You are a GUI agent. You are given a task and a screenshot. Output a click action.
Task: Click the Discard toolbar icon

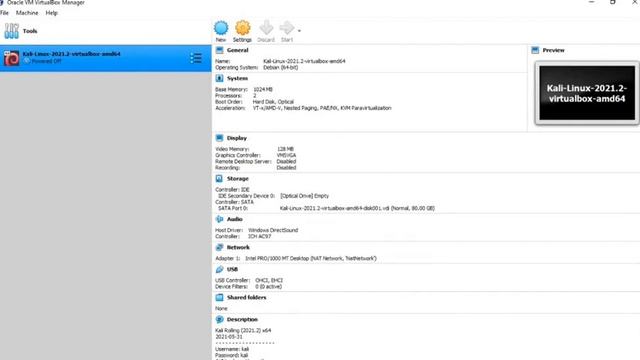tap(266, 28)
